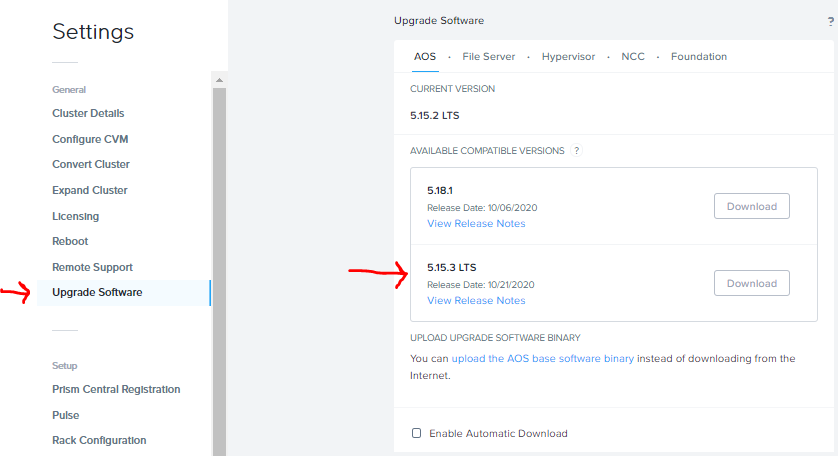Image resolution: width=838 pixels, height=456 pixels.
Task: Click upload the AOS base software binary link
Action: pyautogui.click(x=542, y=359)
